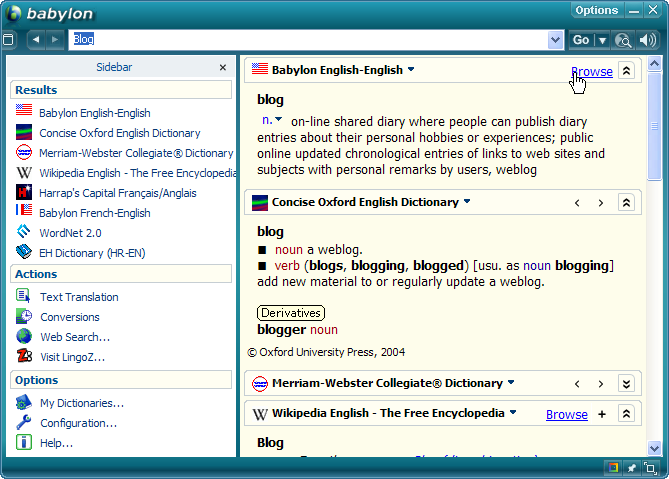Go forward with the right arrow button
669x479 pixels.
coord(55,40)
